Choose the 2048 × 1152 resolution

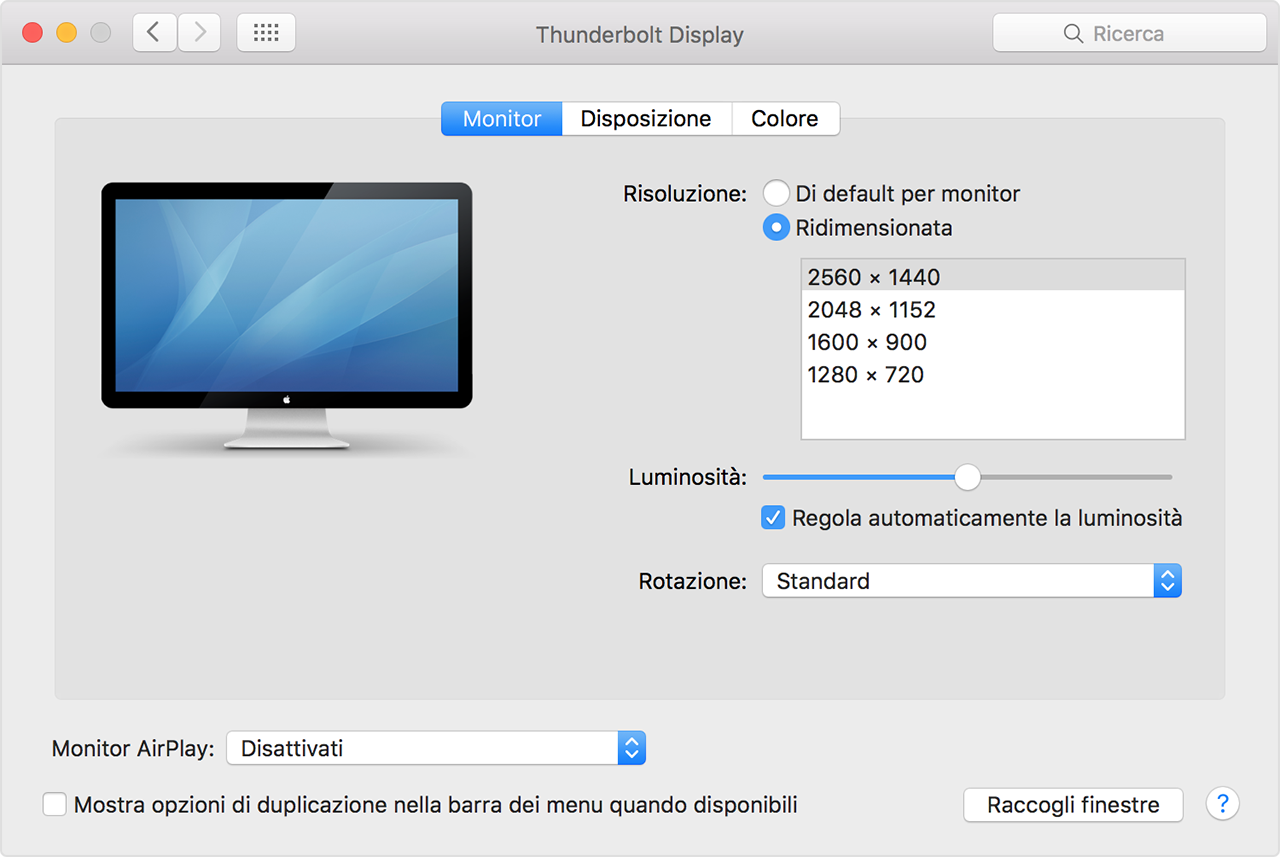coord(872,310)
